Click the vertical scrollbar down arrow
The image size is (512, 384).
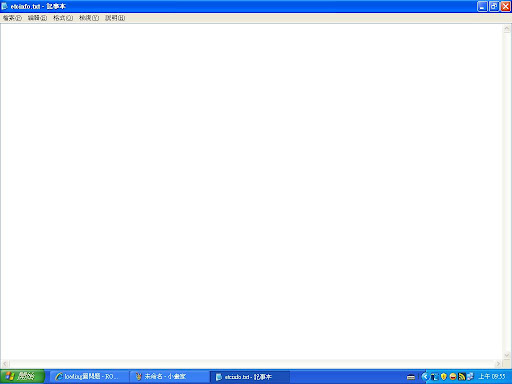coord(507,355)
